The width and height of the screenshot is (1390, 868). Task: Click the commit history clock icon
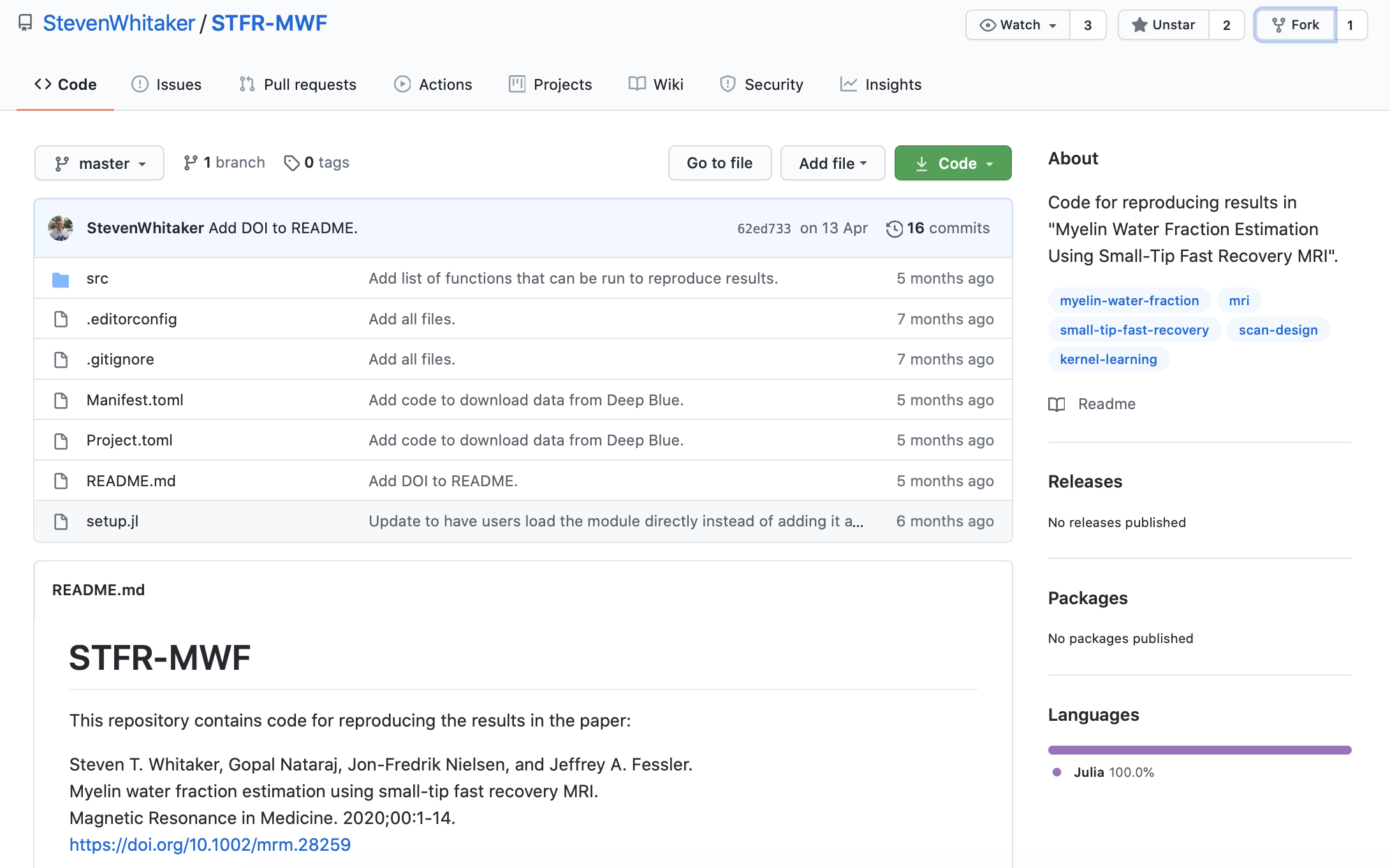[x=894, y=229]
